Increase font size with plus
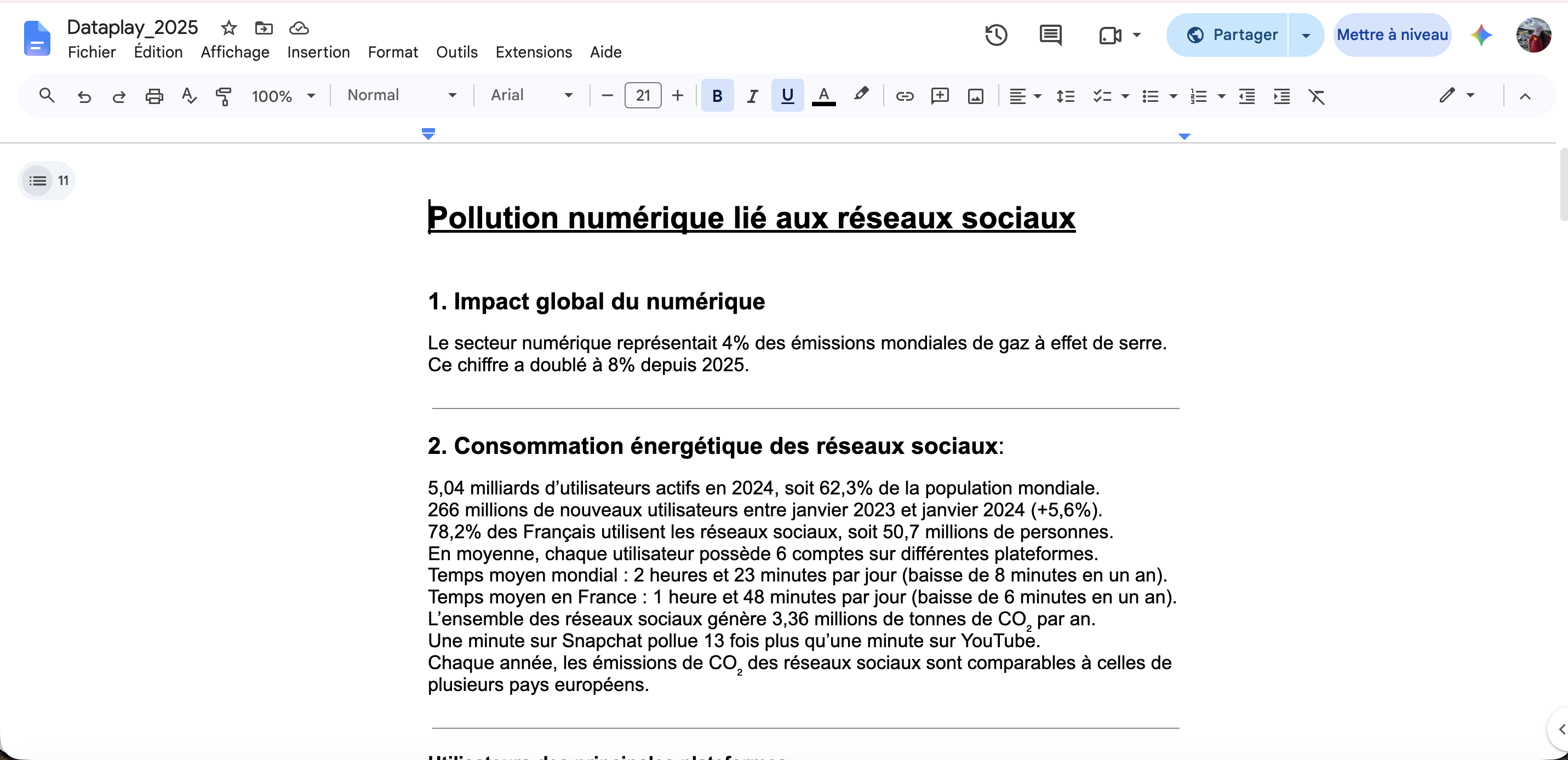The image size is (1568, 760). pyautogui.click(x=678, y=95)
